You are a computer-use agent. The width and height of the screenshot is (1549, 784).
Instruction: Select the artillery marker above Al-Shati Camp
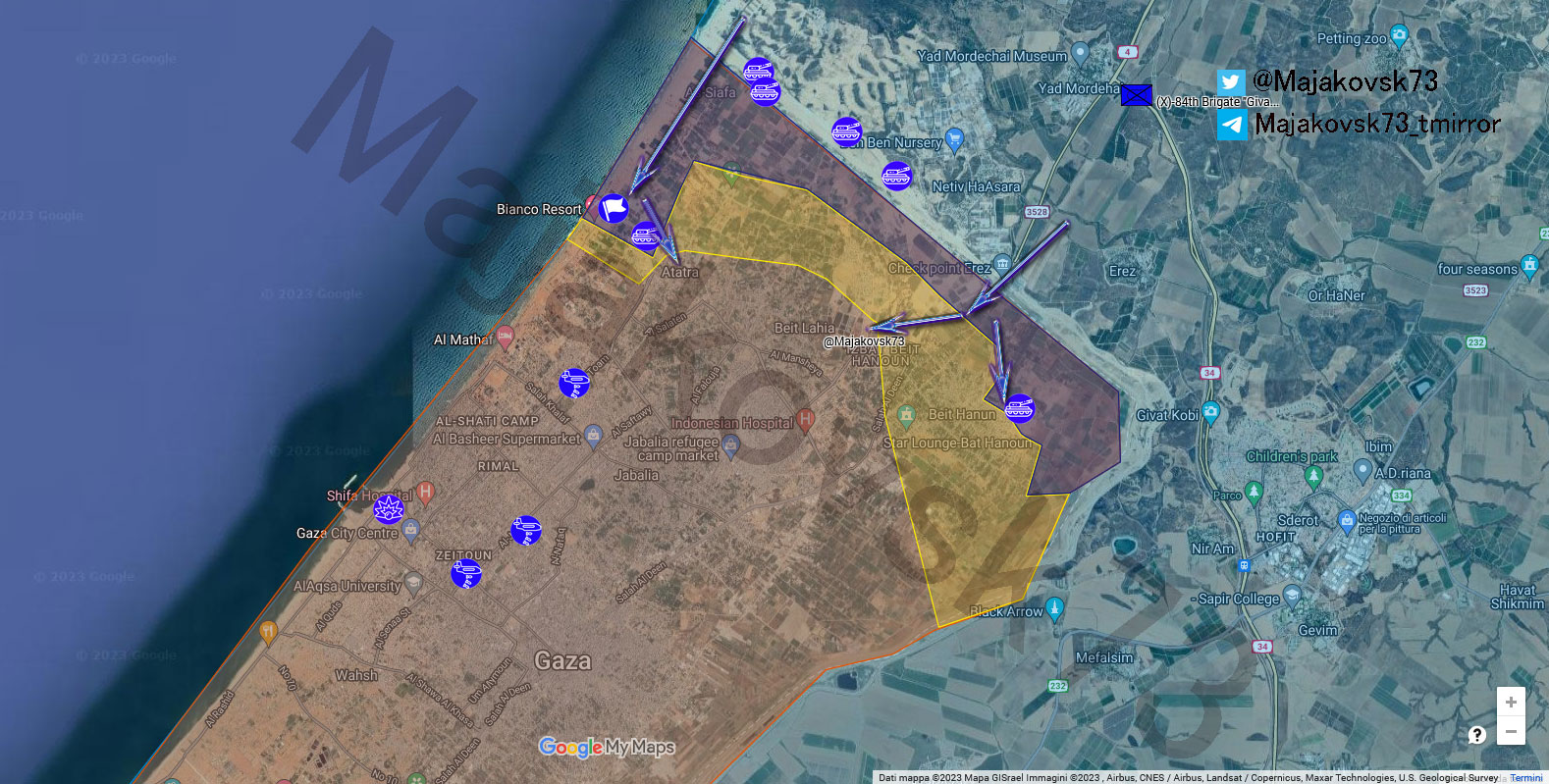pos(574,383)
